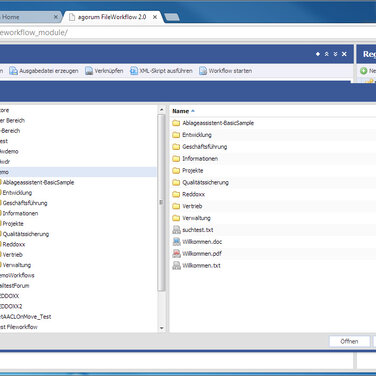Select Test Fileworkflow tree entry

(19, 327)
